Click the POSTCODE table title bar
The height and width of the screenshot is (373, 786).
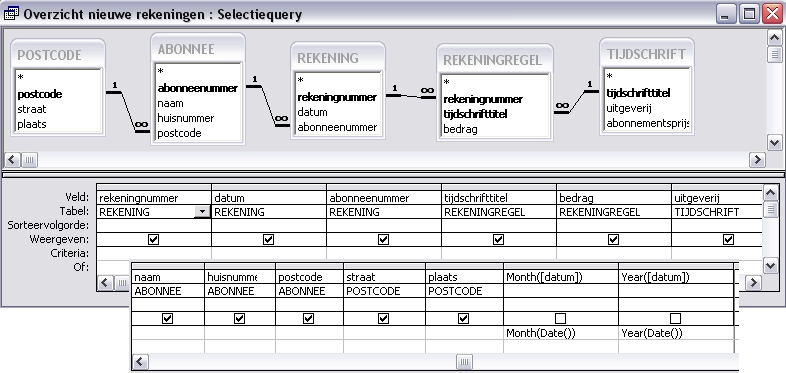point(58,55)
